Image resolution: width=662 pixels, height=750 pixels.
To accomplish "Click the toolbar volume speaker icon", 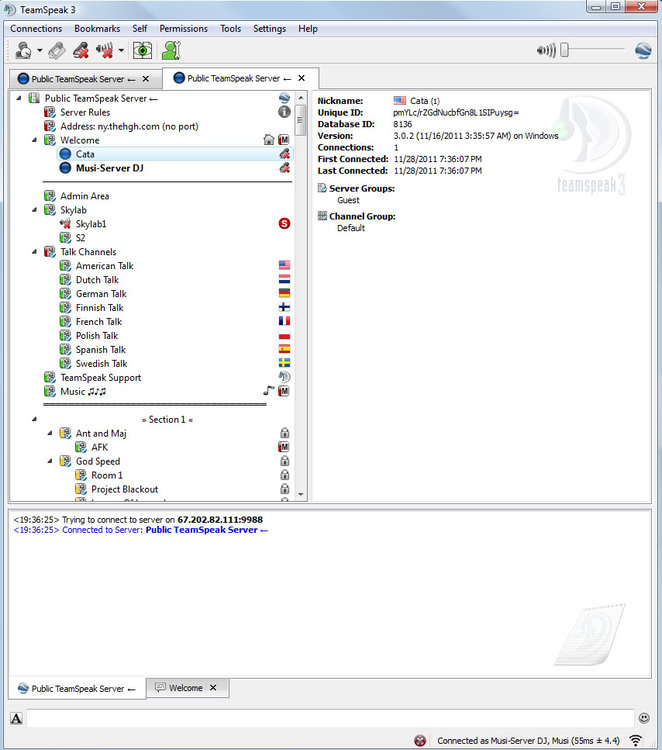I will [546, 50].
